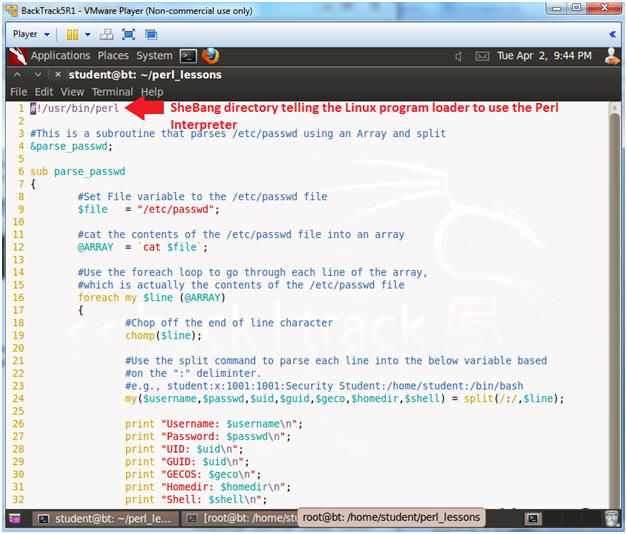
Task: Click the $file = "/etc/passwd" line
Action: tap(149, 209)
